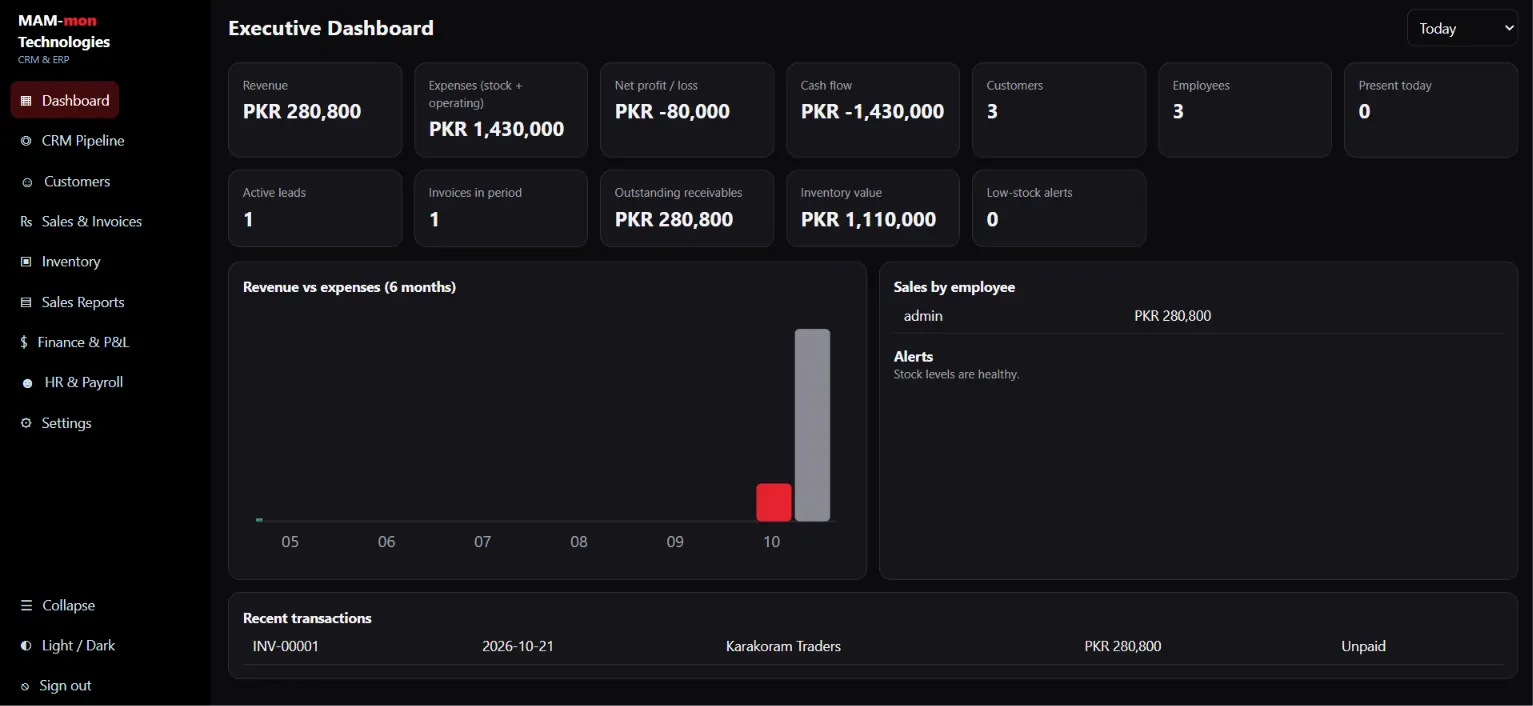Click the Employees count card

coord(1245,110)
